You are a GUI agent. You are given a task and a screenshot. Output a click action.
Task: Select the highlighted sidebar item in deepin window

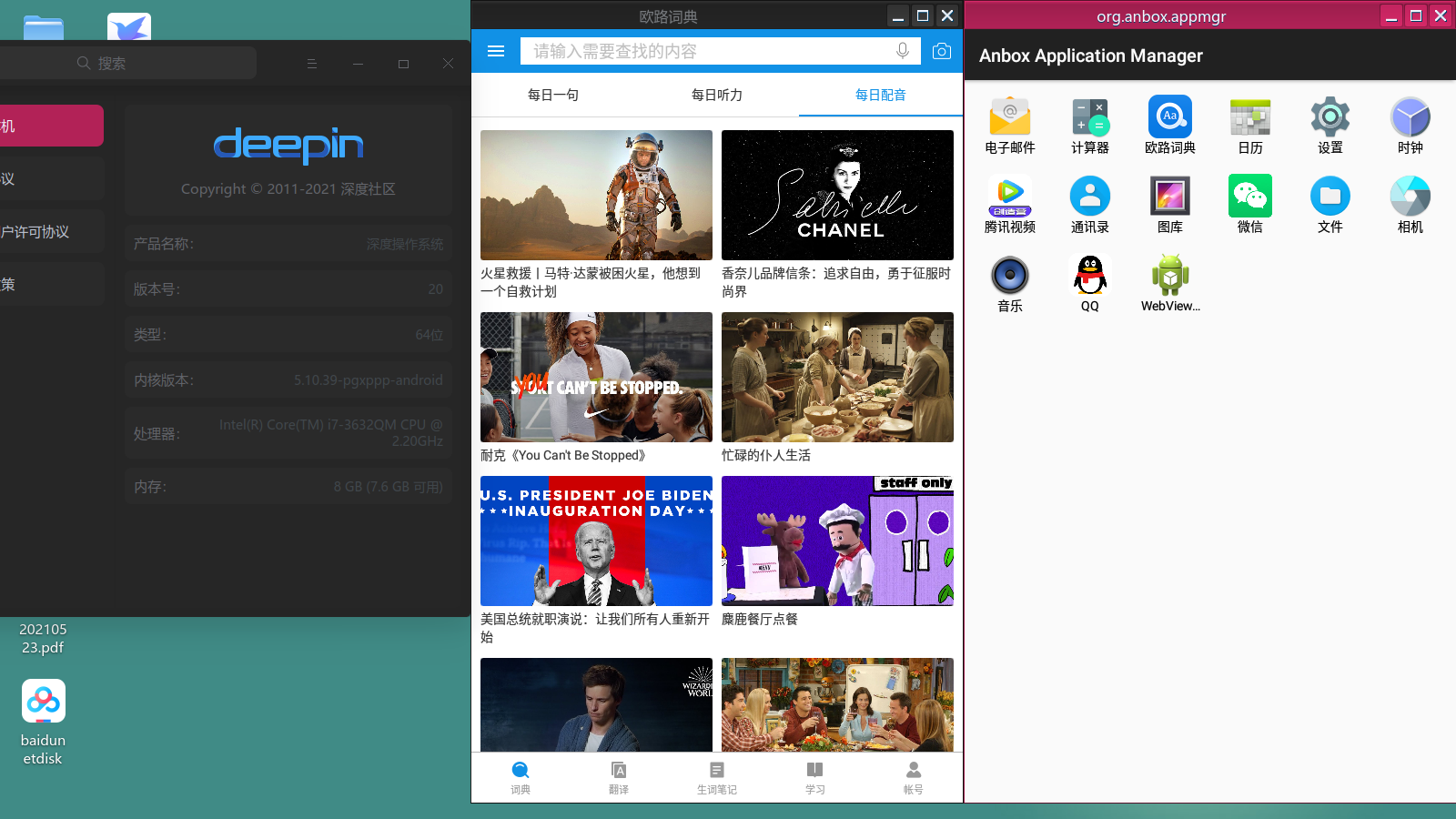pyautogui.click(x=51, y=126)
